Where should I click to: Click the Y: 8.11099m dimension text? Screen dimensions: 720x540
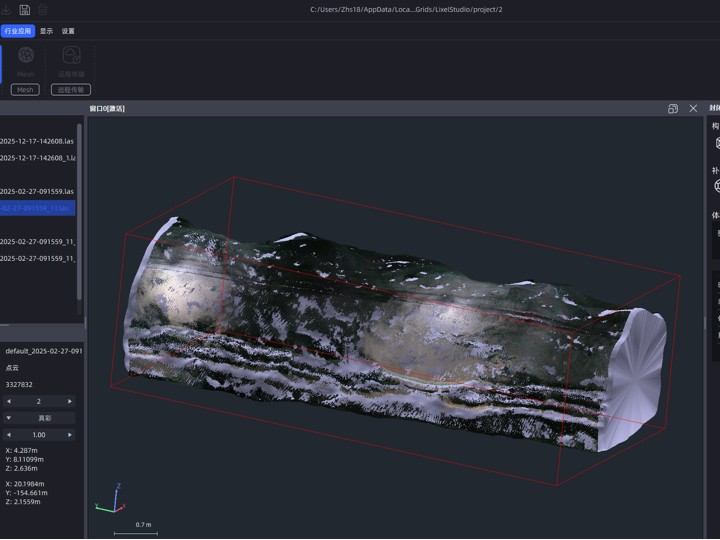coord(25,459)
